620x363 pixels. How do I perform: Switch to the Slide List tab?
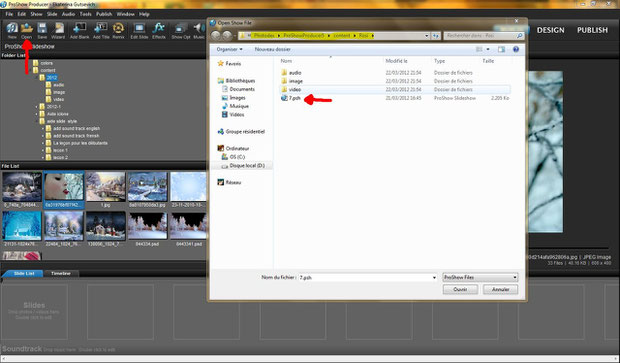click(24, 273)
